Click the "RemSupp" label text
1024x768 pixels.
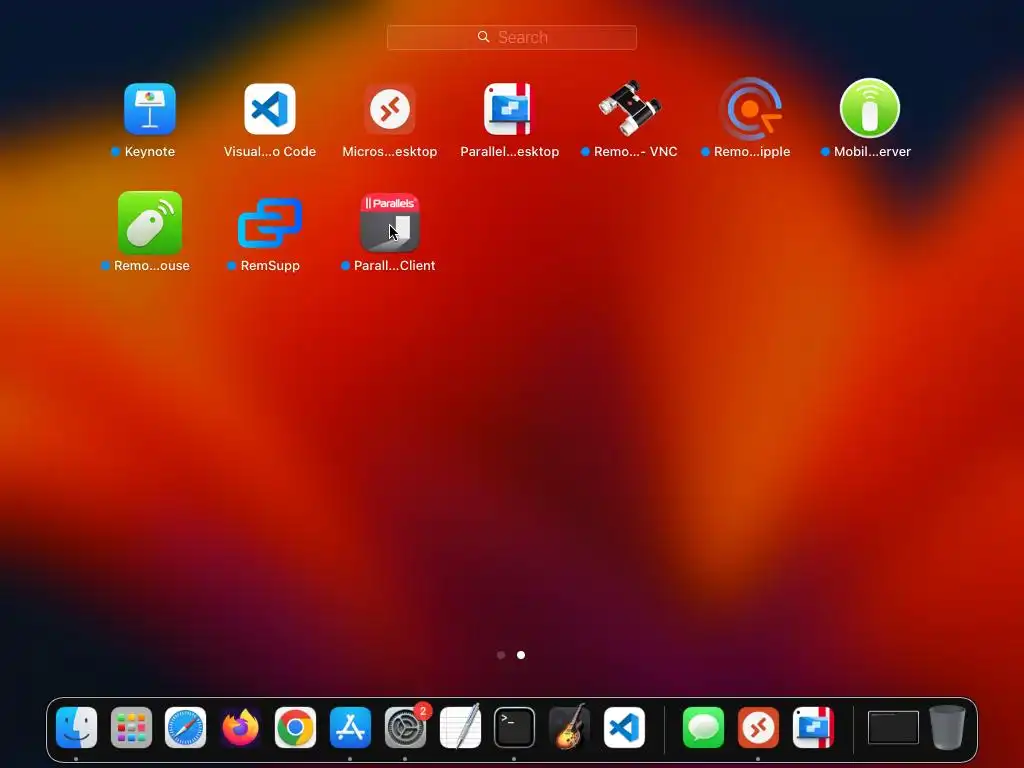[x=270, y=266]
